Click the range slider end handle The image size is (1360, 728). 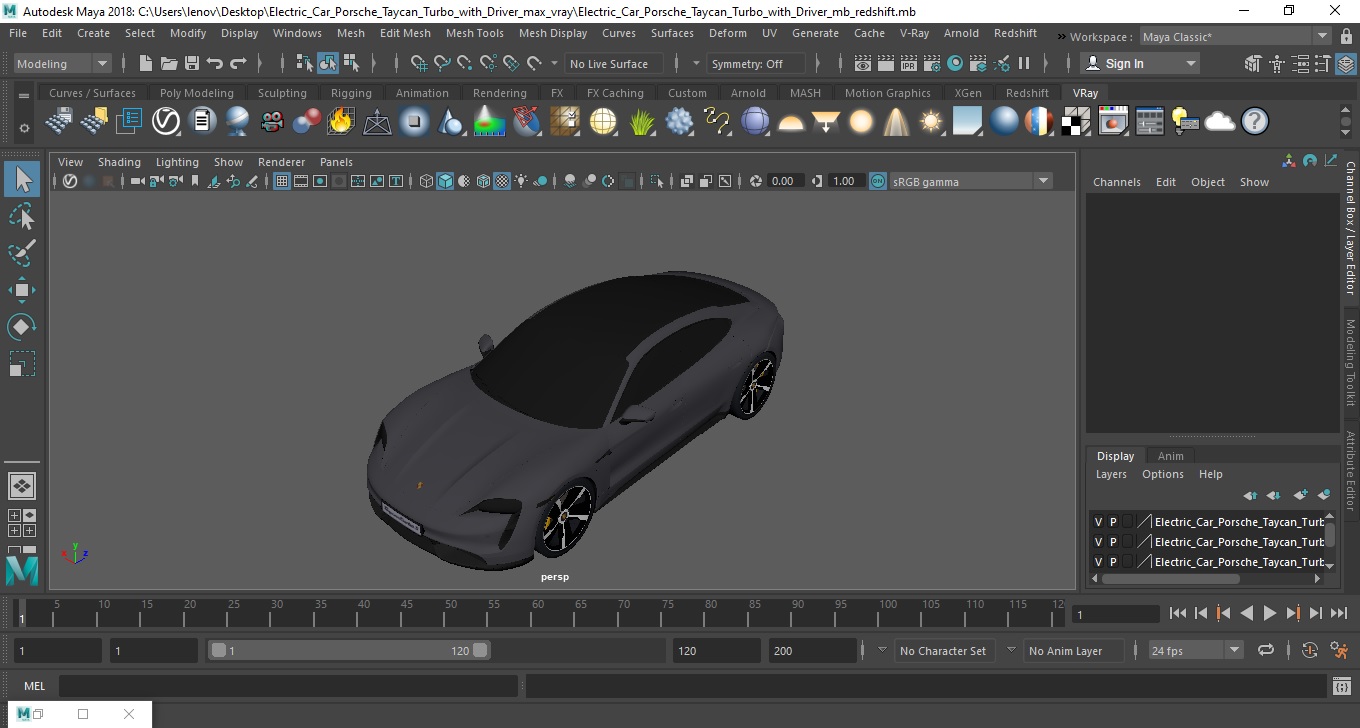pos(481,650)
